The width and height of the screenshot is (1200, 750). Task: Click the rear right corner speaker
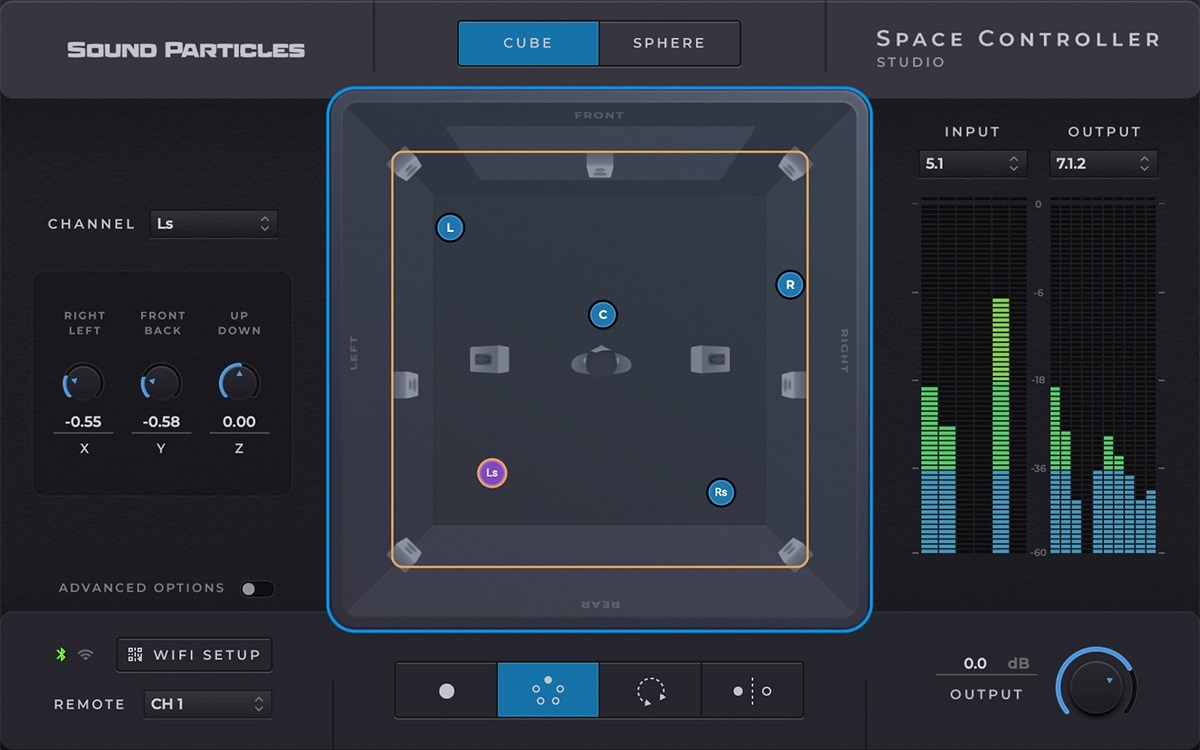(793, 552)
